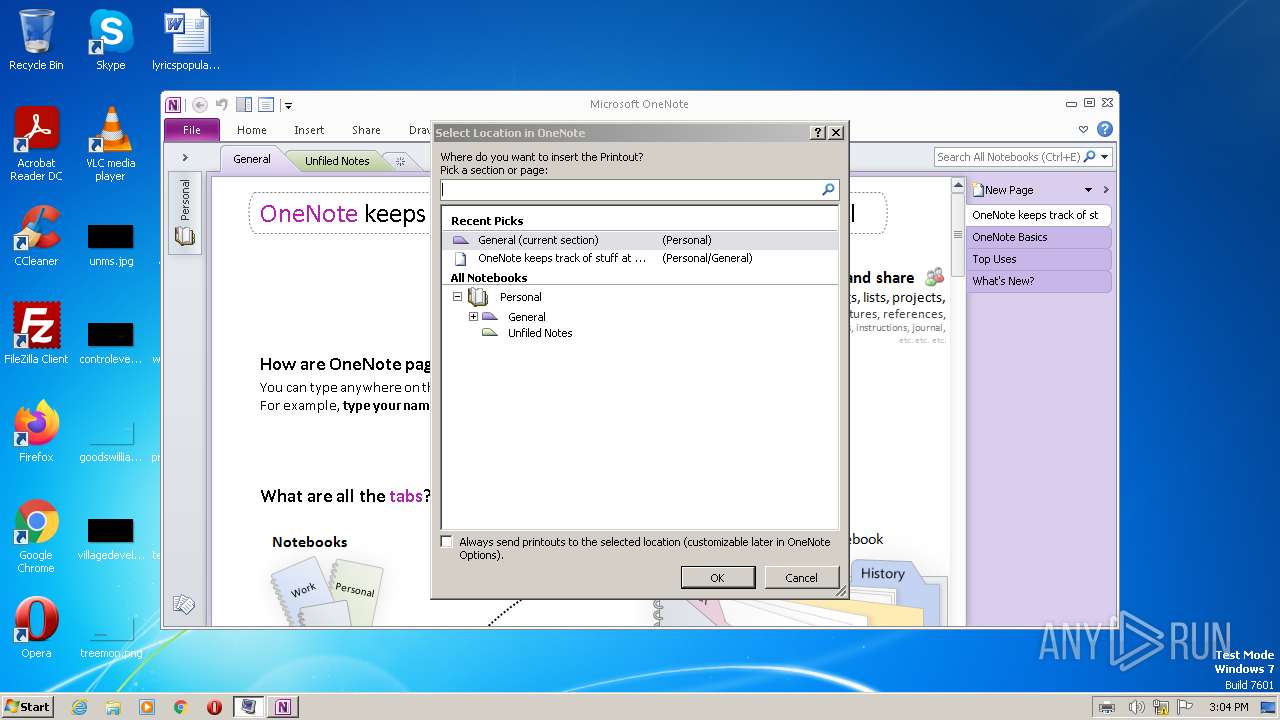Click the Back navigation arrow in OneNote
1280x720 pixels.
point(199,104)
